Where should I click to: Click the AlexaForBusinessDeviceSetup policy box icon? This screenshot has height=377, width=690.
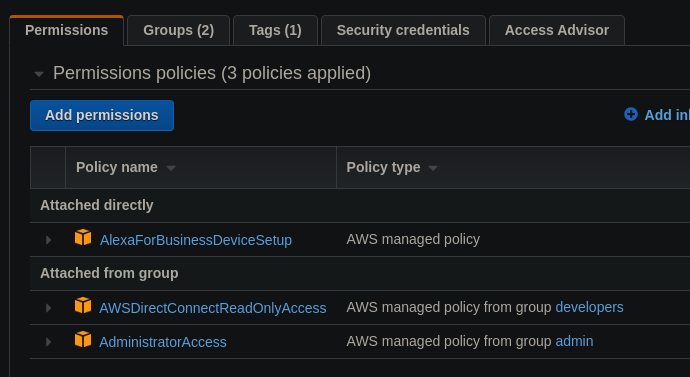point(83,238)
